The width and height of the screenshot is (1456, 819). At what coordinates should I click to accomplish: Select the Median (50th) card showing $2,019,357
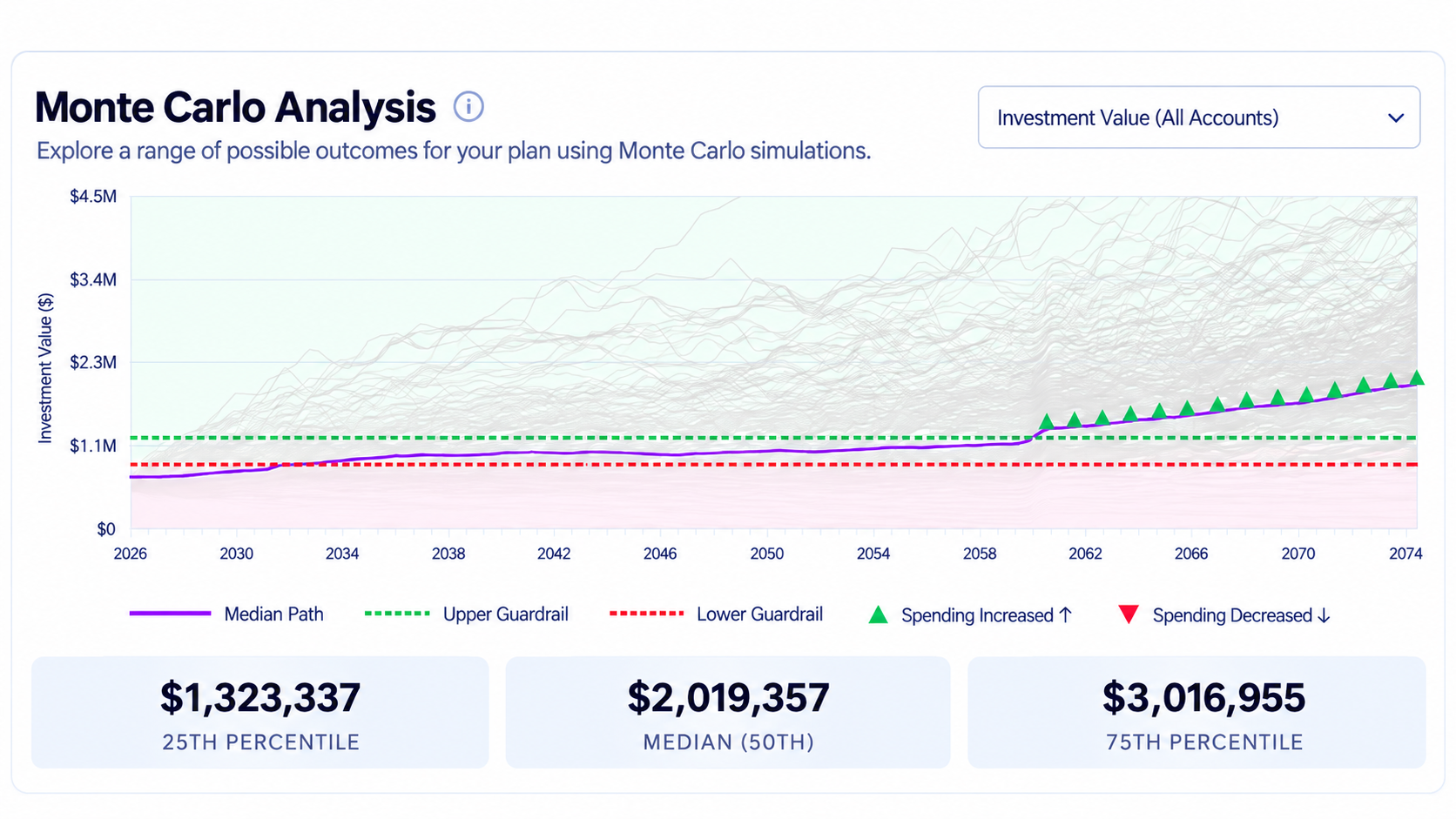pos(728,713)
